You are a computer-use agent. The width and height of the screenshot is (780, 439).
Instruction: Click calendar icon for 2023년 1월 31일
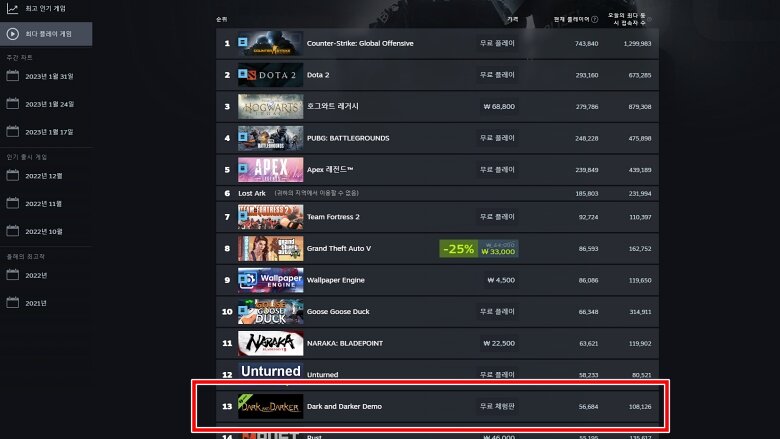tap(12, 76)
